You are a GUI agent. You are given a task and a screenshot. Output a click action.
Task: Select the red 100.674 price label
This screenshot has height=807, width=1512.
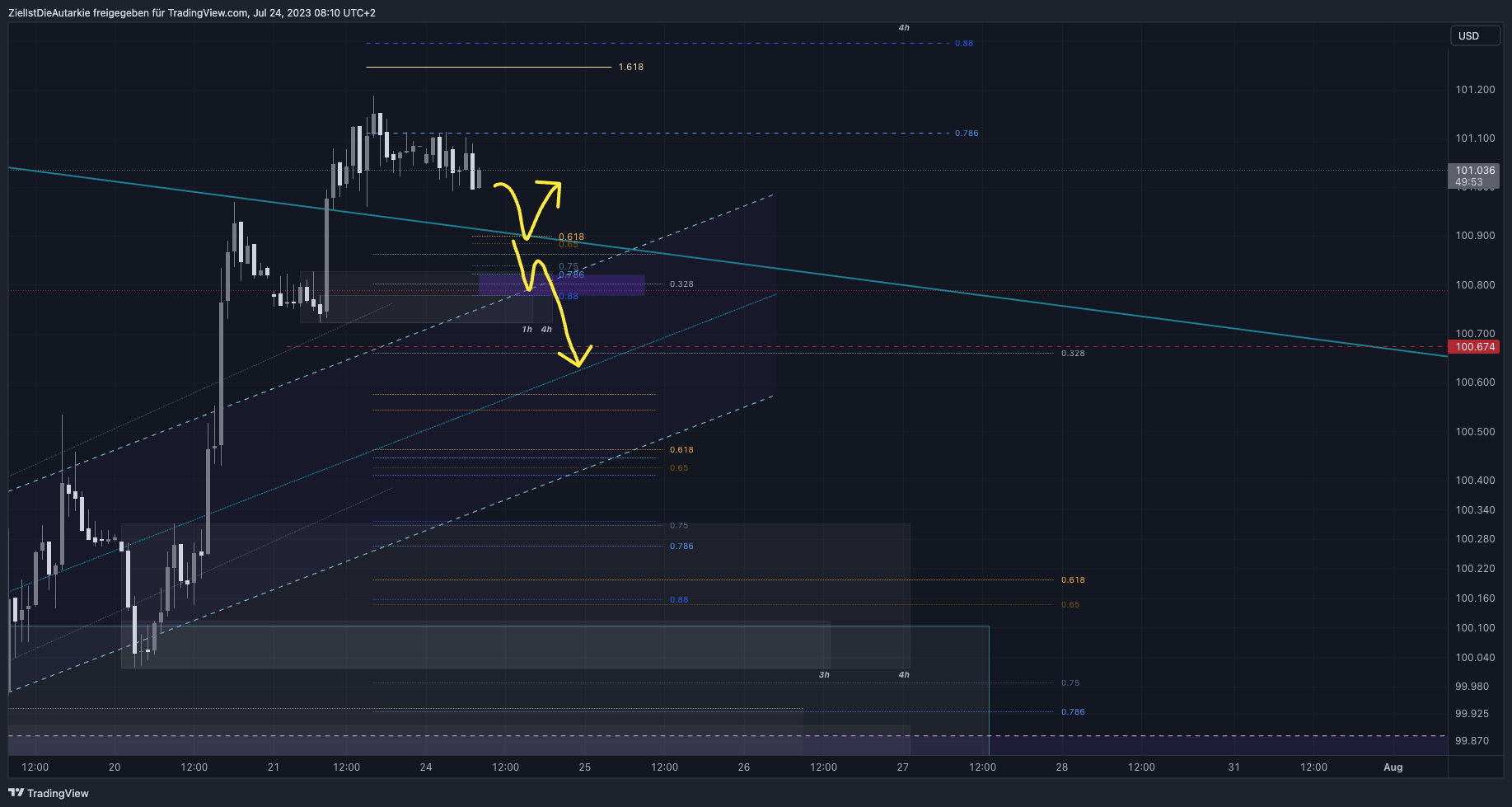tap(1474, 347)
